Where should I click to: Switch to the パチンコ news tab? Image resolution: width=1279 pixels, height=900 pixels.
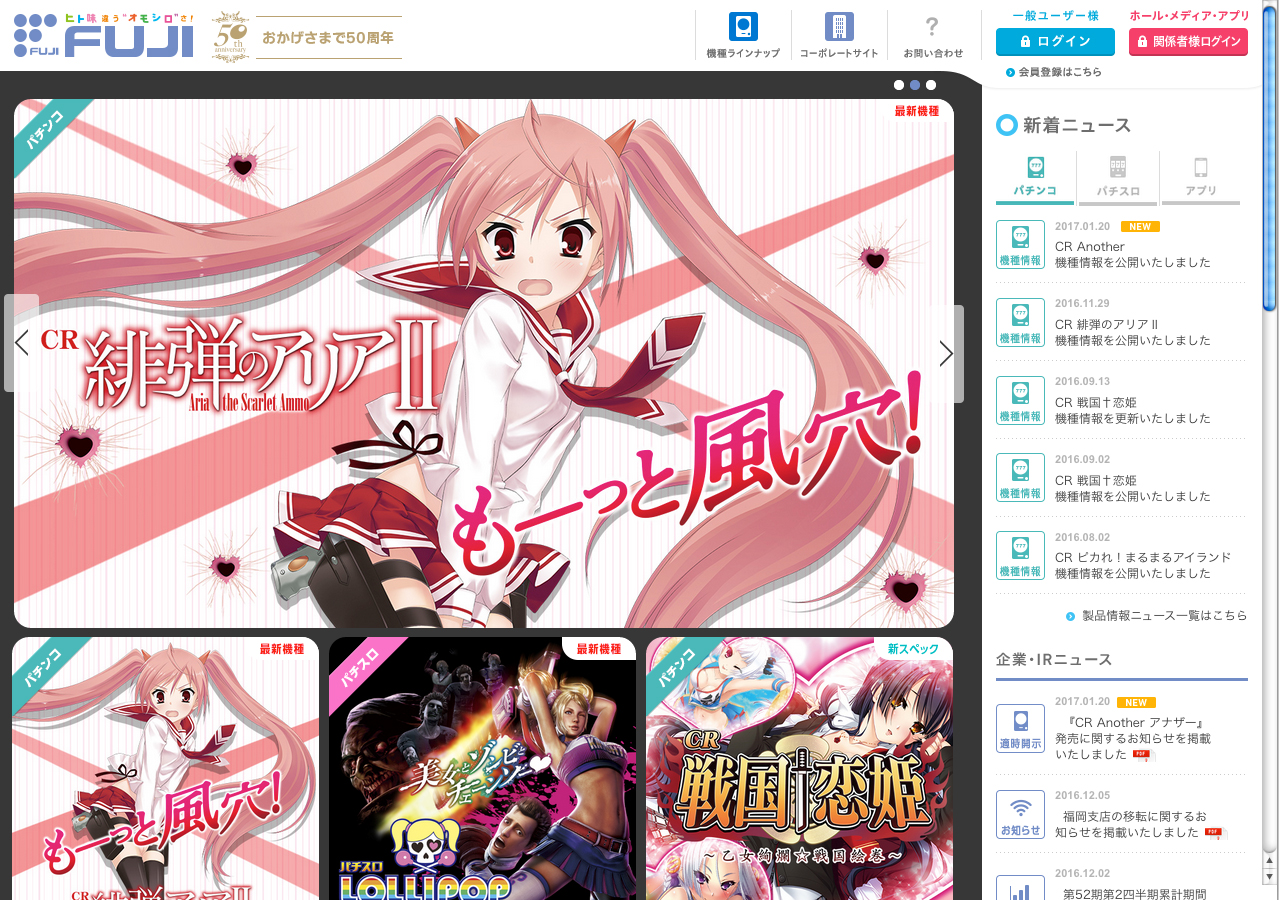pos(1035,178)
